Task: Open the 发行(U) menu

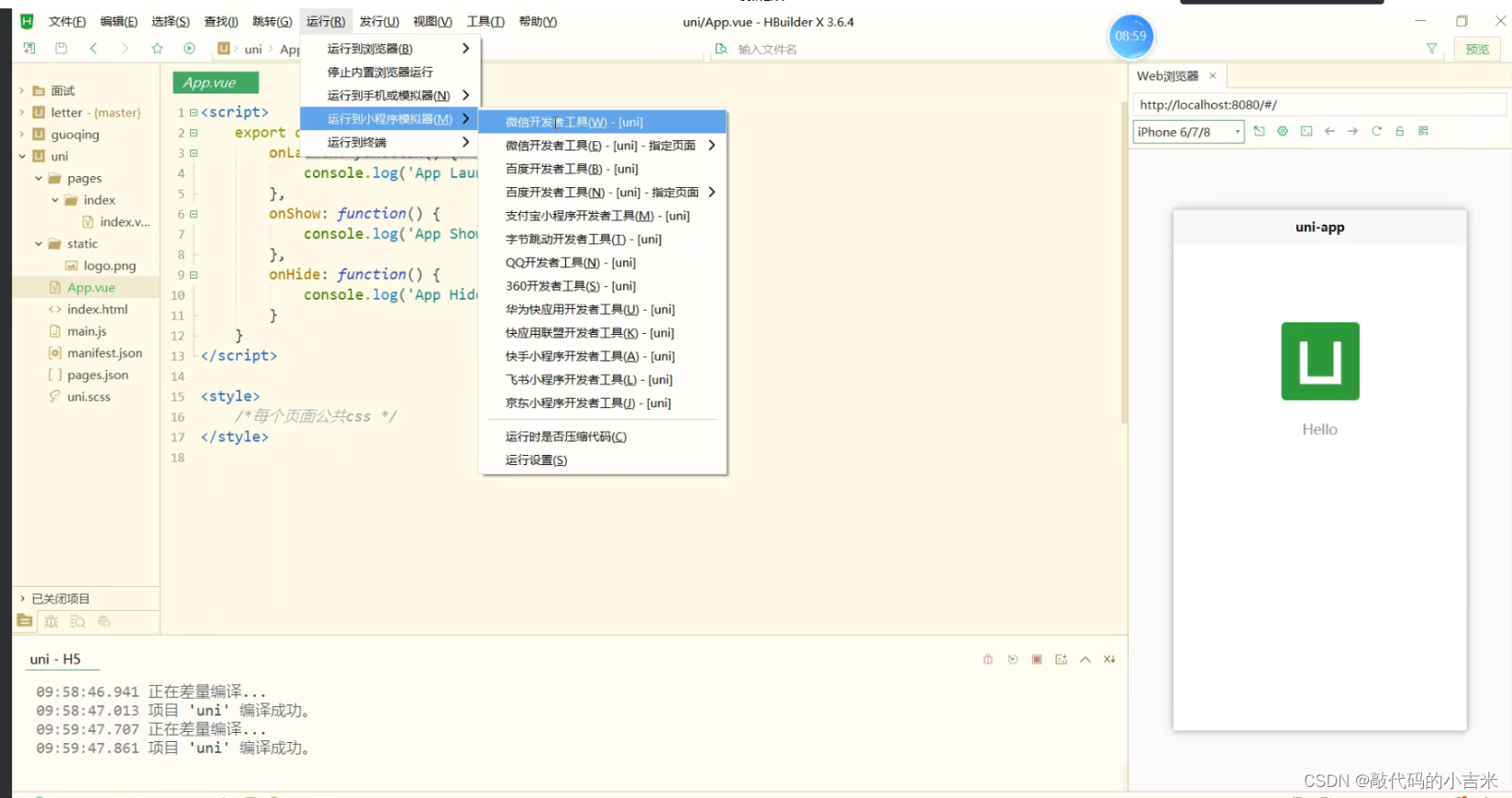Action: [x=379, y=21]
